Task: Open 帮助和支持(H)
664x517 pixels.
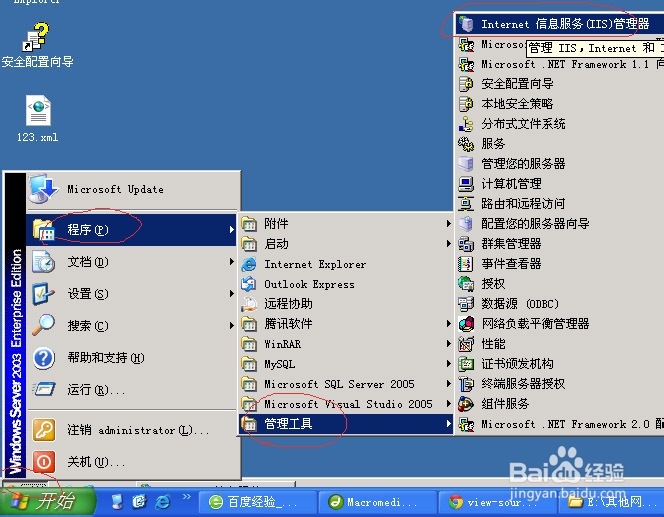Action: point(131,358)
